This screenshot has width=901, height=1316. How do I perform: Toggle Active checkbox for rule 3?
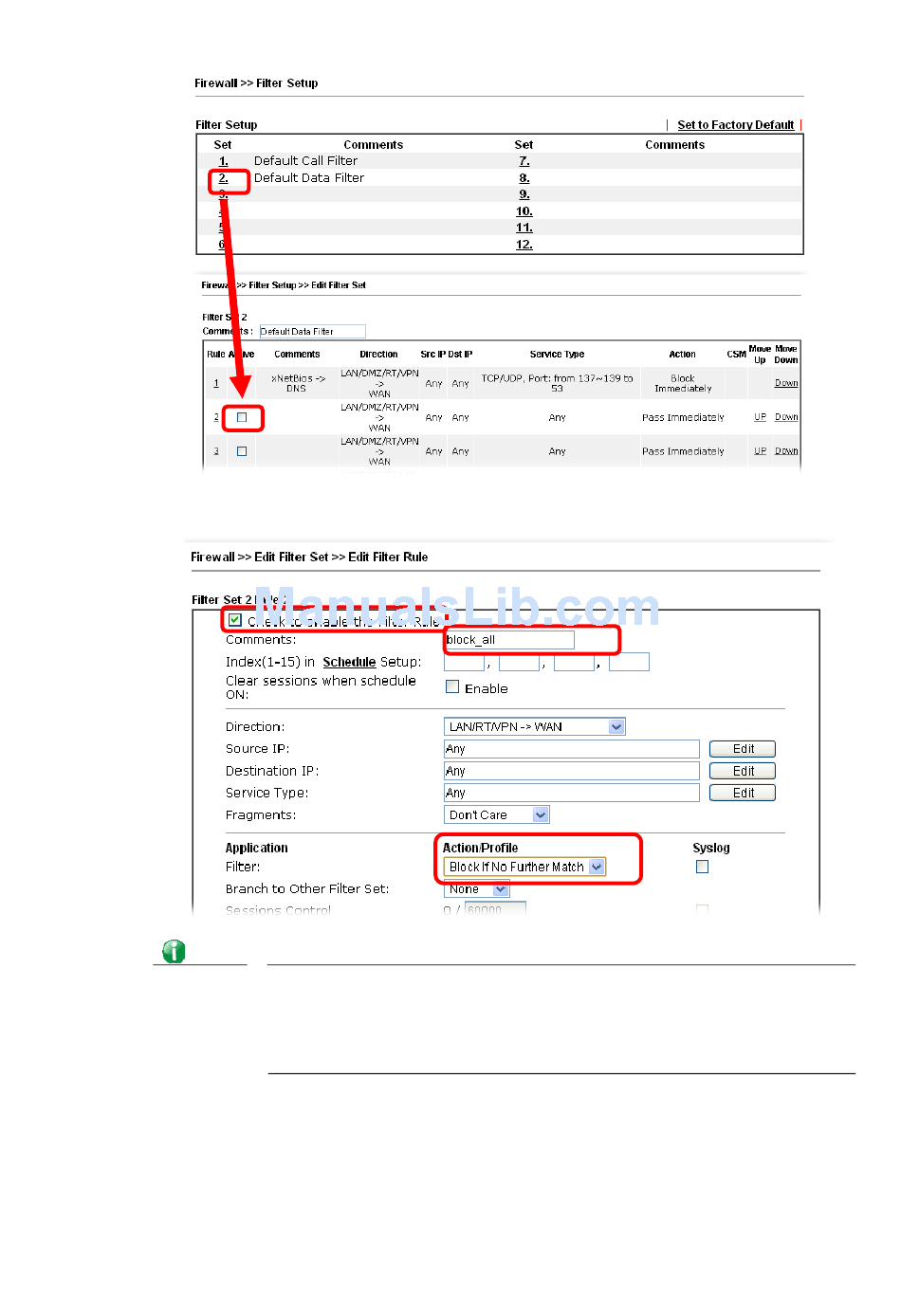[x=242, y=451]
